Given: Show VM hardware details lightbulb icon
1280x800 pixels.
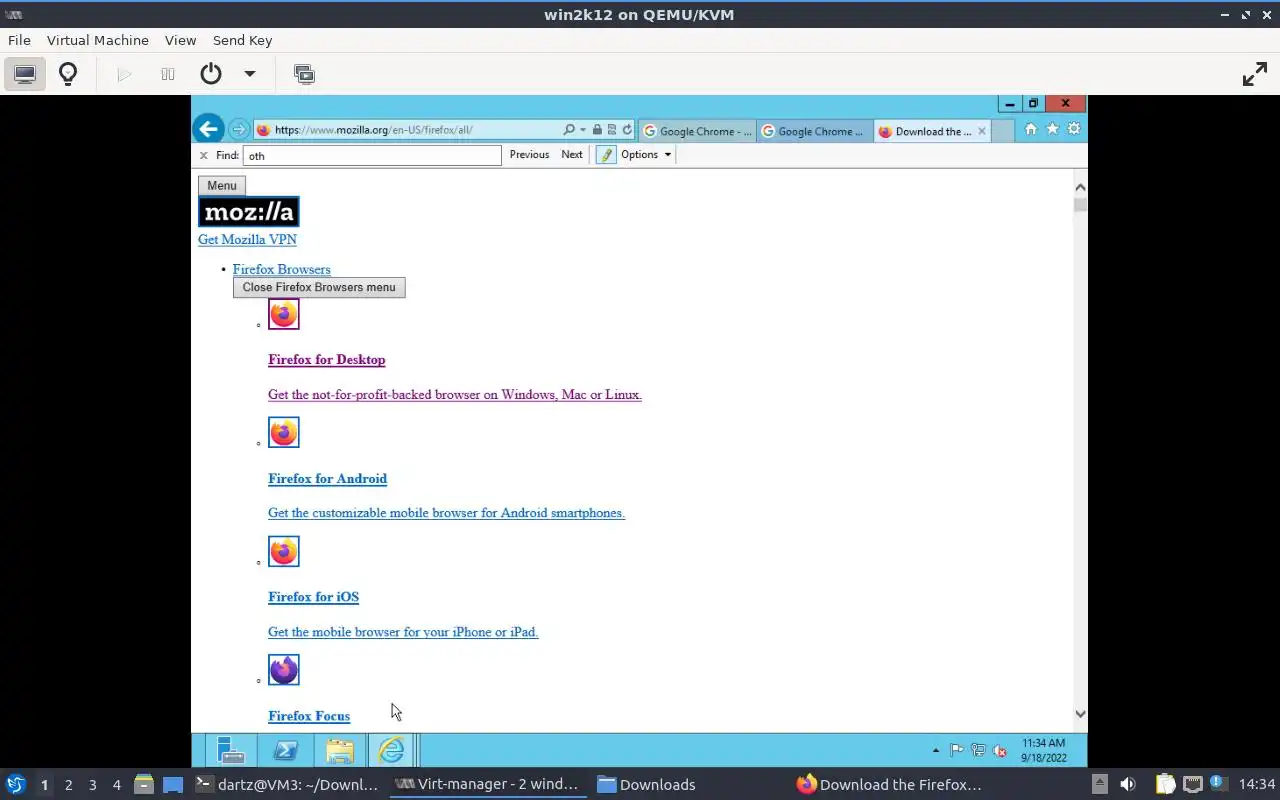Looking at the screenshot, I should coord(68,74).
